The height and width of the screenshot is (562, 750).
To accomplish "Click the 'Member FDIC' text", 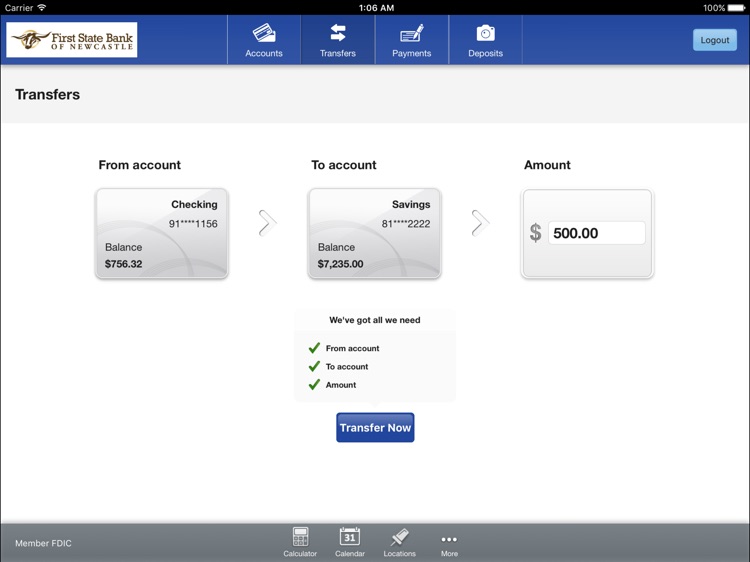I will point(43,543).
